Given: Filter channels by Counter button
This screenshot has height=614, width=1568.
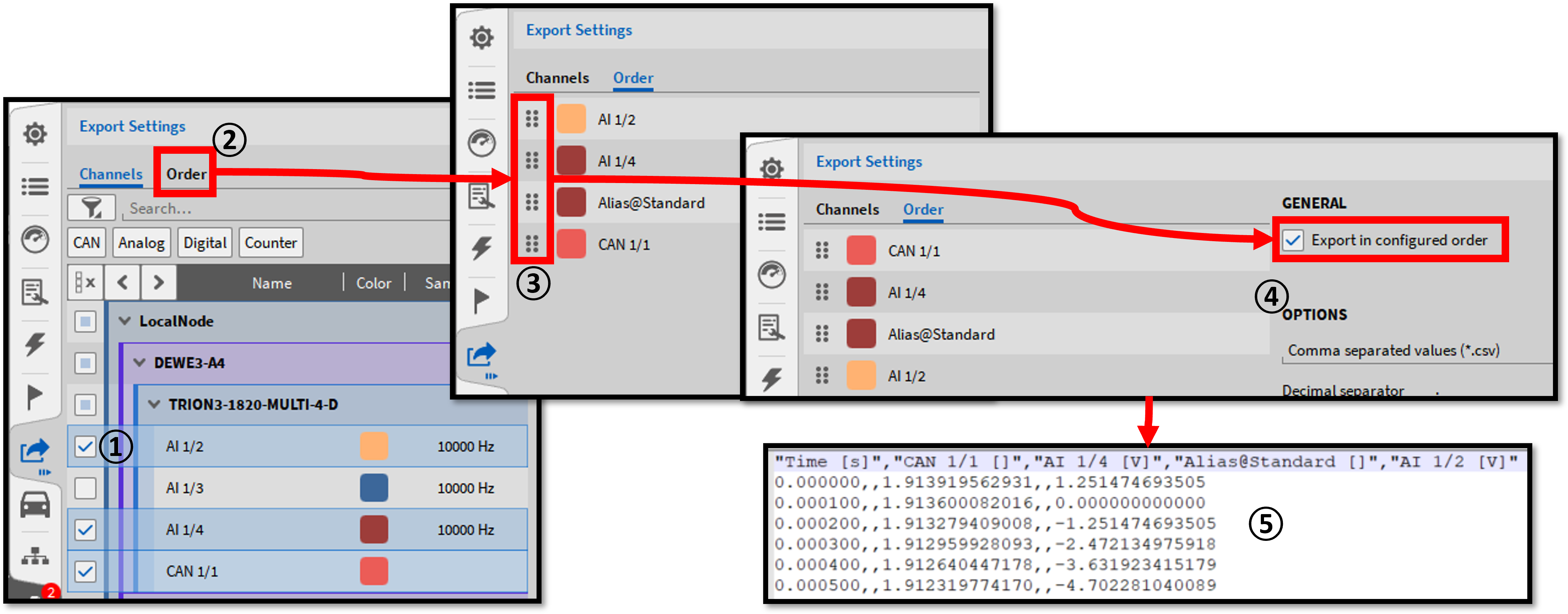Looking at the screenshot, I should coord(270,243).
